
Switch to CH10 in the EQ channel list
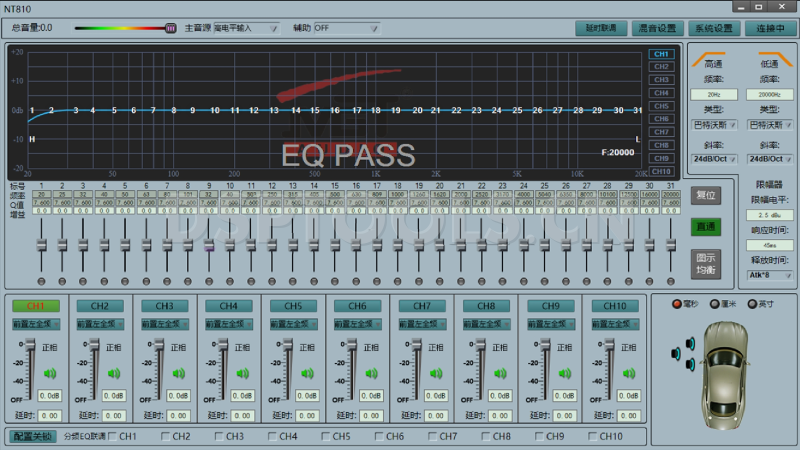(661, 171)
